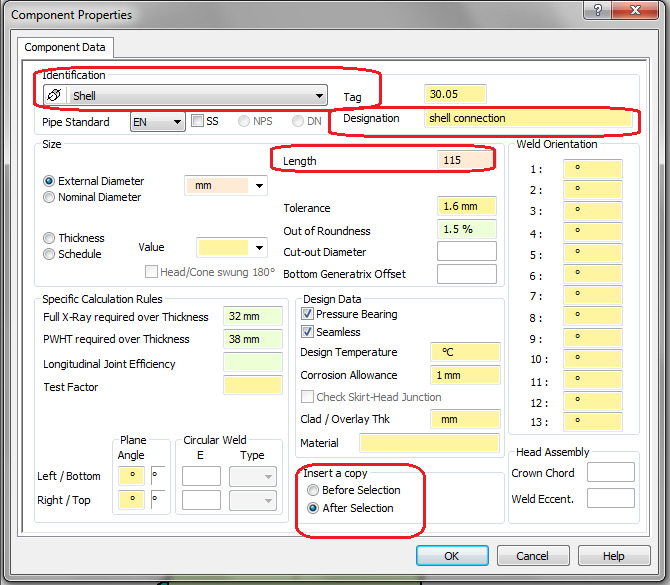Click Weld Orientation field 5
The image size is (670, 585).
point(593,253)
